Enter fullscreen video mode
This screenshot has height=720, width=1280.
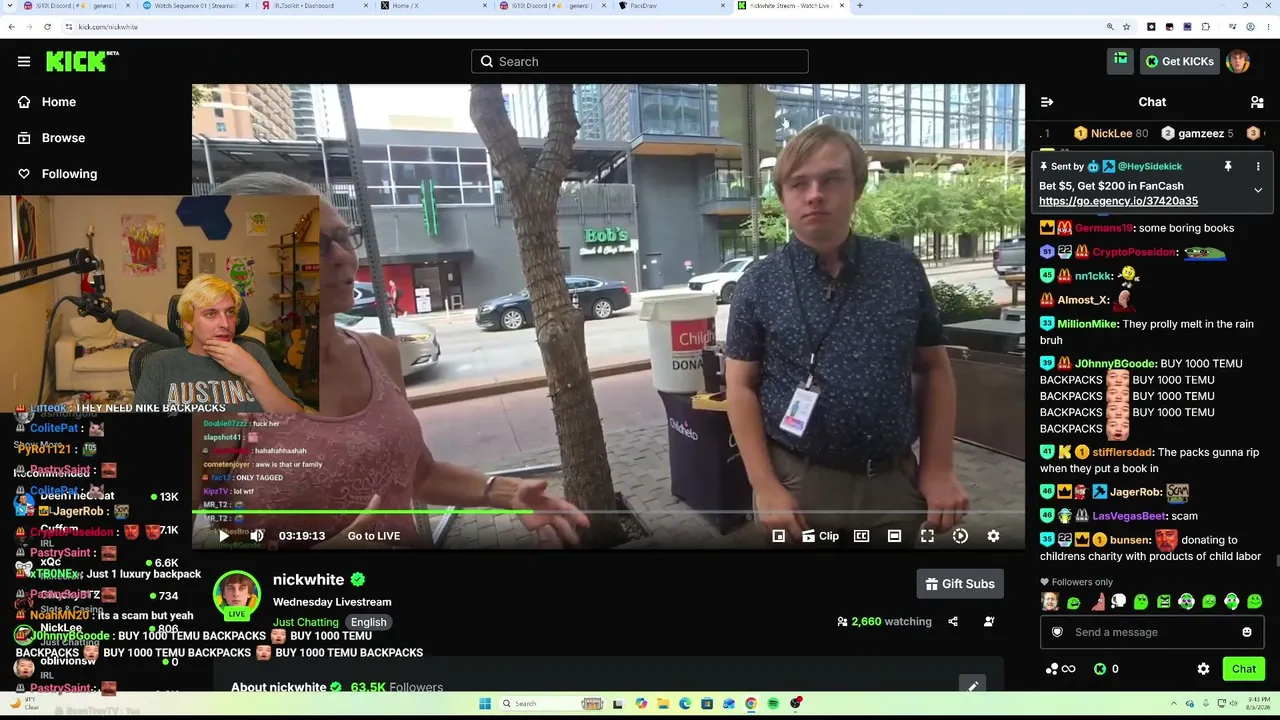click(927, 536)
